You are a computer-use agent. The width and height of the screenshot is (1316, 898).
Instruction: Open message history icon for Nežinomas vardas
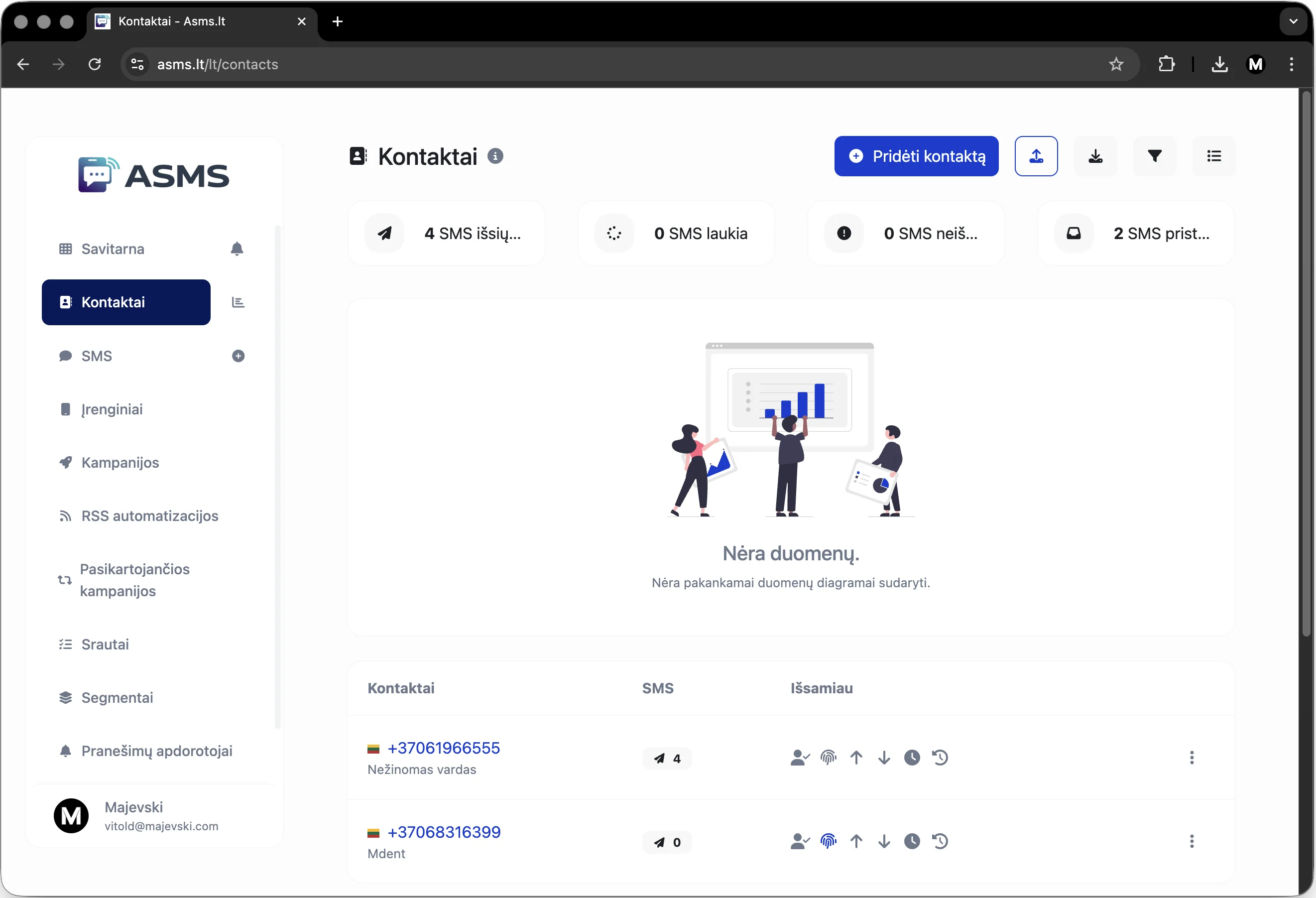tap(940, 758)
